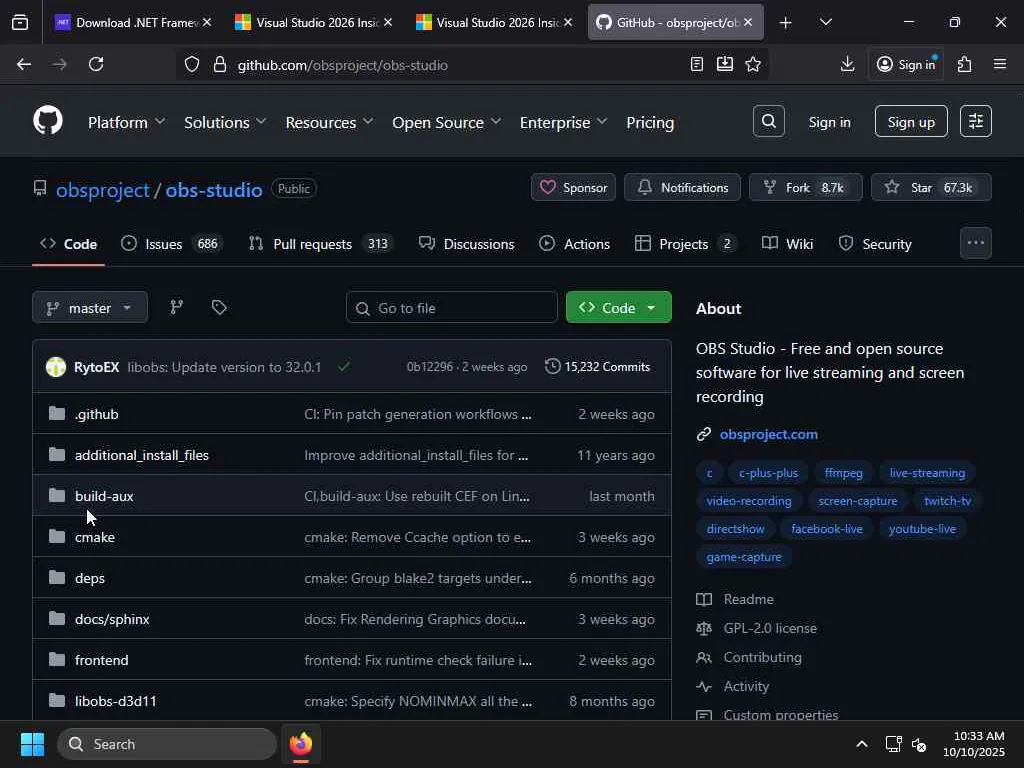Open the Discussions tab
The height and width of the screenshot is (768, 1024).
pos(467,244)
